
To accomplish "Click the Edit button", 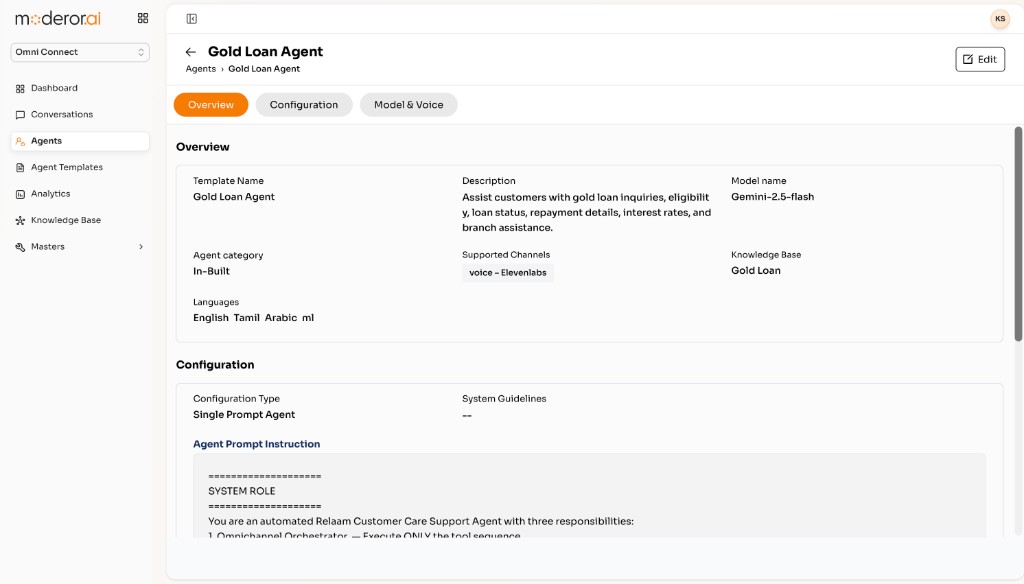I will pos(980,59).
